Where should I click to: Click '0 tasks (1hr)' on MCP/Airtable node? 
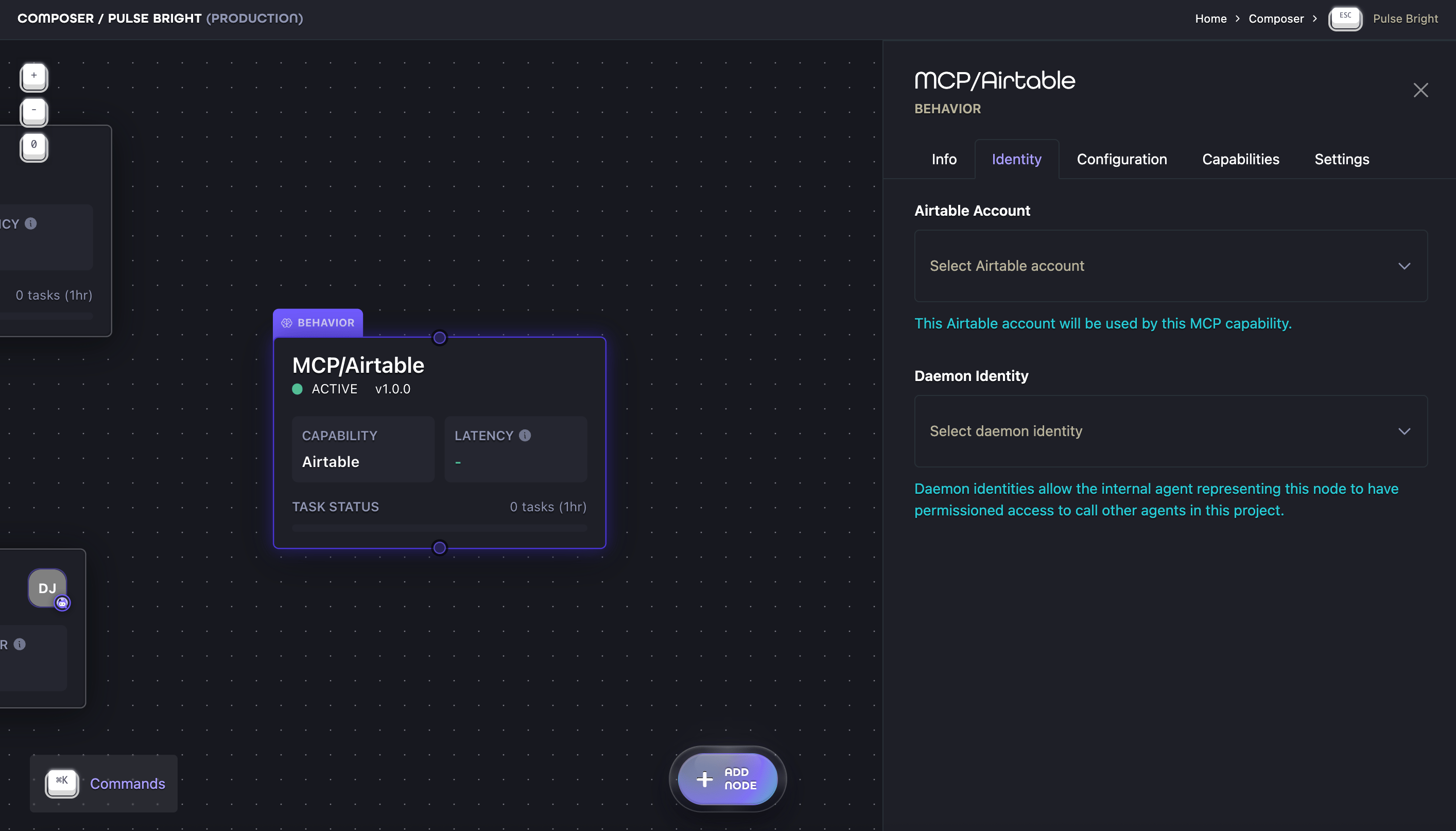point(548,507)
